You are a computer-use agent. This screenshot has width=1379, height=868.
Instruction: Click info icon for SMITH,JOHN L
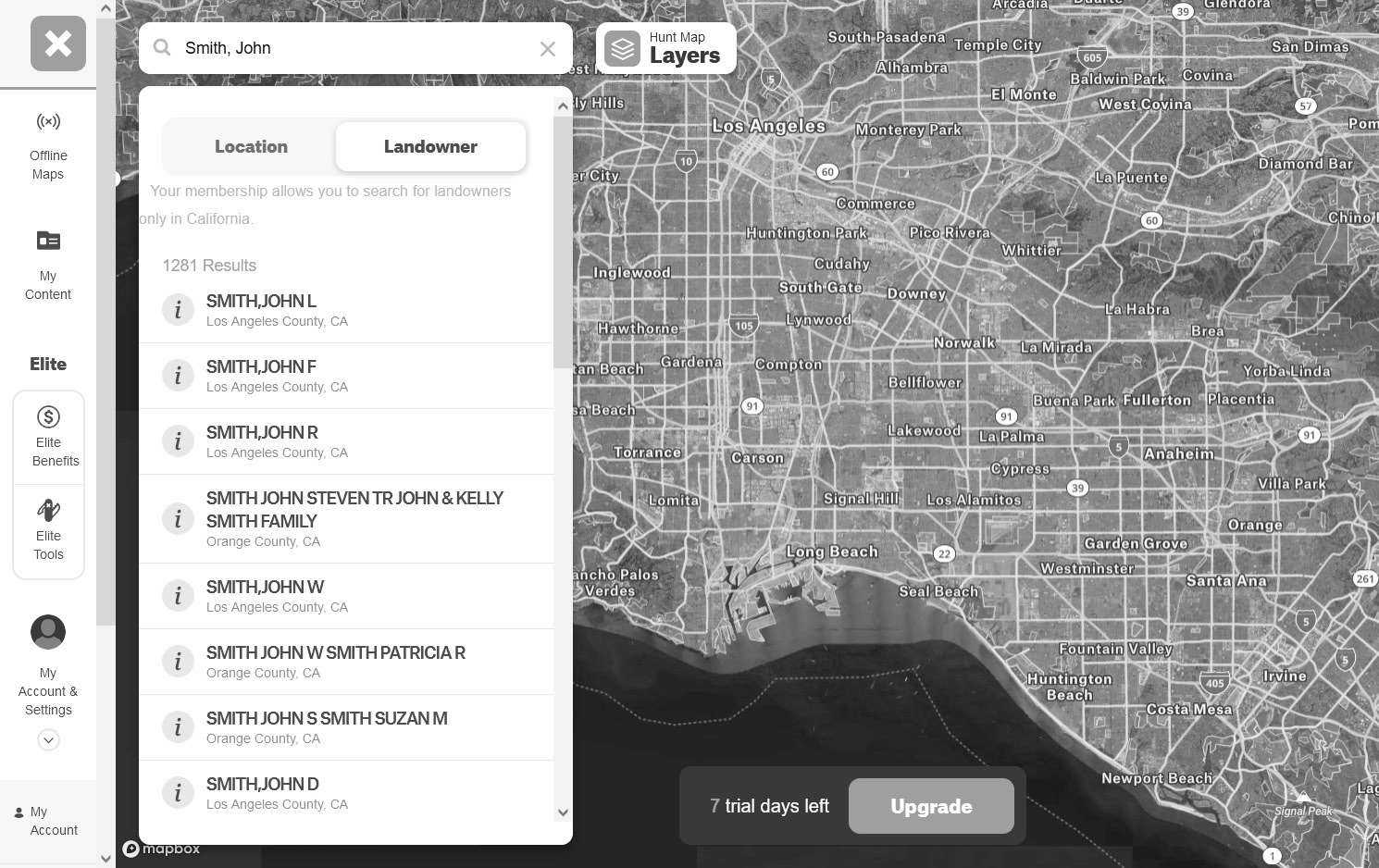178,310
